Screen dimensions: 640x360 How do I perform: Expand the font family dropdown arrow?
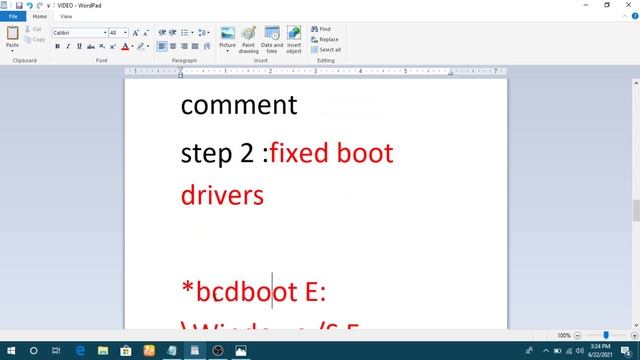coord(105,33)
